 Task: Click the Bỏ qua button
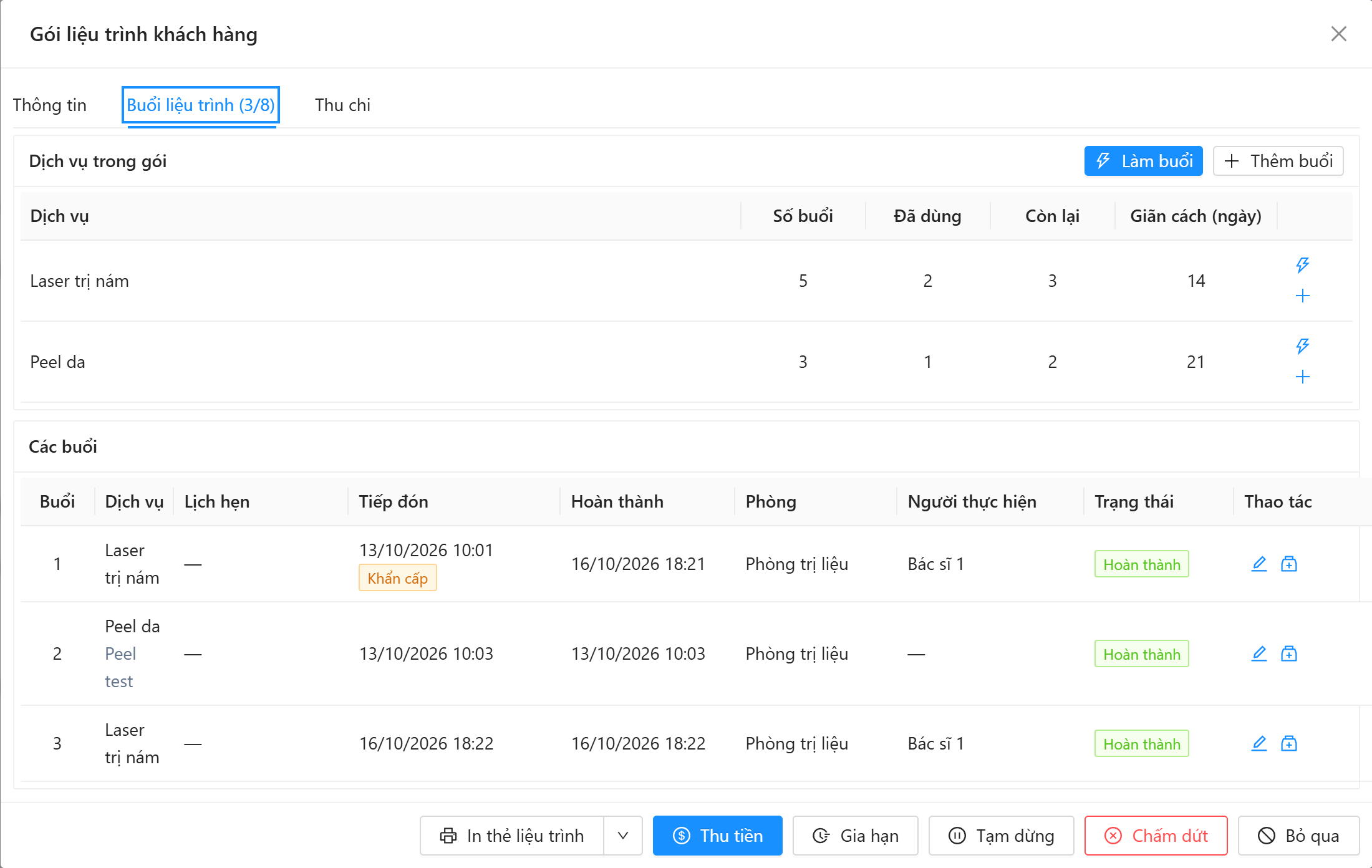click(x=1299, y=836)
